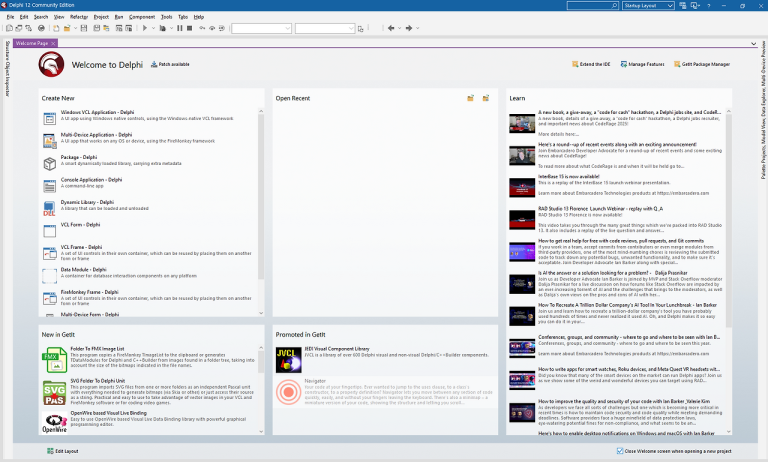Click the Folder To FMX Image List icon
The width and height of the screenshot is (768, 462).
[x=54, y=360]
